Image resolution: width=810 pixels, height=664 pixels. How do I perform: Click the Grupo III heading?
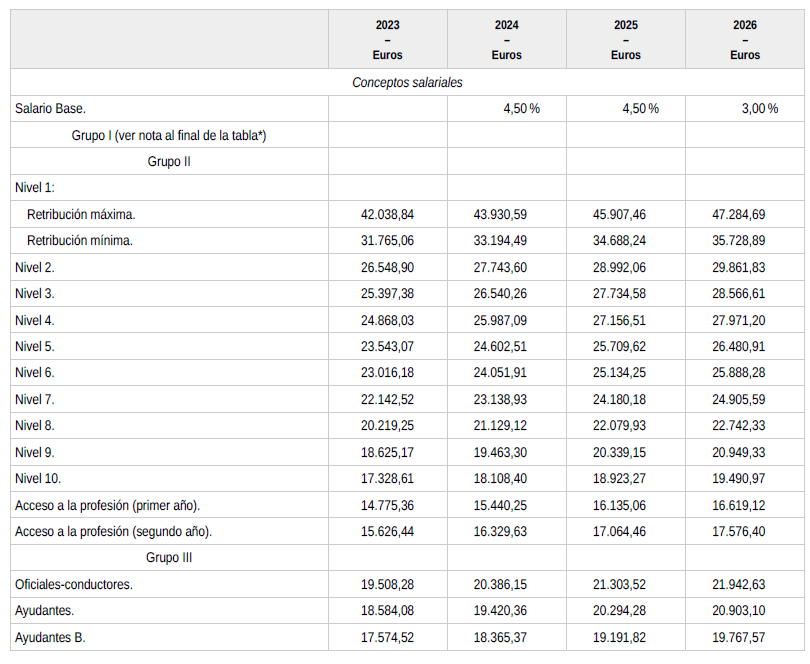tap(168, 558)
